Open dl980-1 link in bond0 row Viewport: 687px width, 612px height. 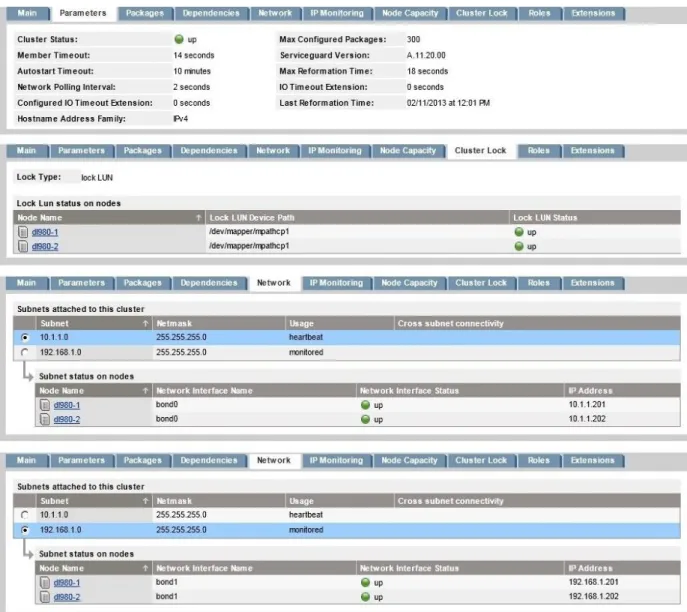pyautogui.click(x=67, y=405)
